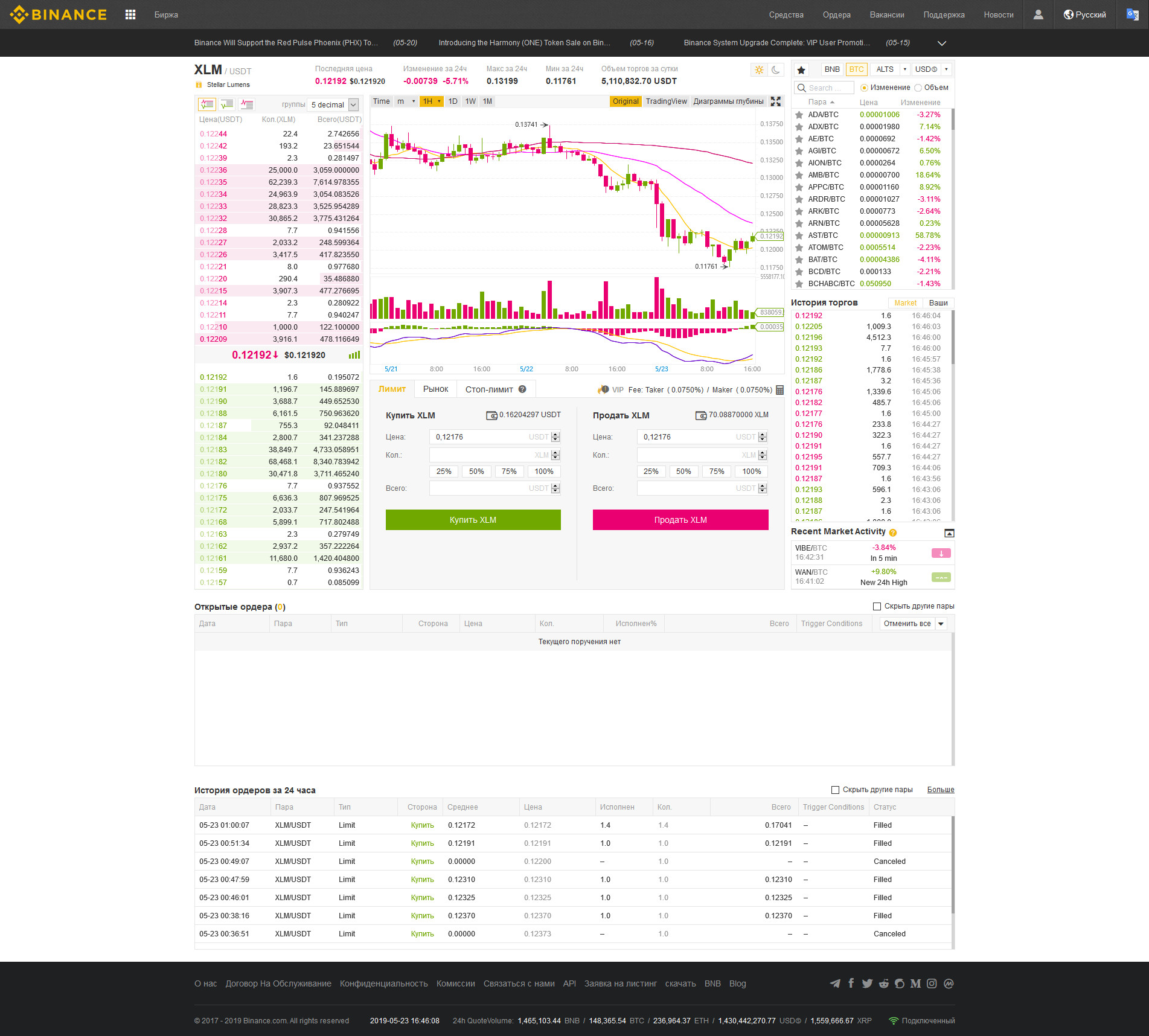This screenshot has width=1149, height=1036.
Task: Click the globe language icon for Русский
Action: tap(1068, 14)
